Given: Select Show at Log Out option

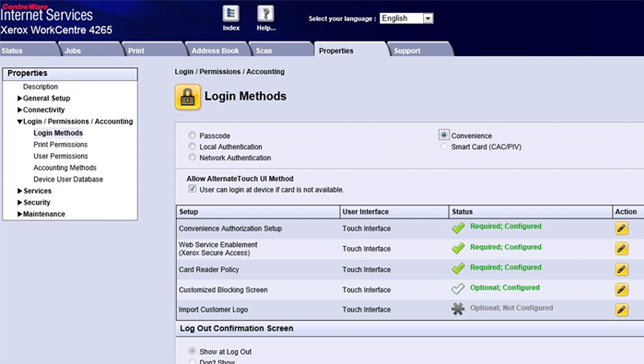Looking at the screenshot, I should [192, 351].
